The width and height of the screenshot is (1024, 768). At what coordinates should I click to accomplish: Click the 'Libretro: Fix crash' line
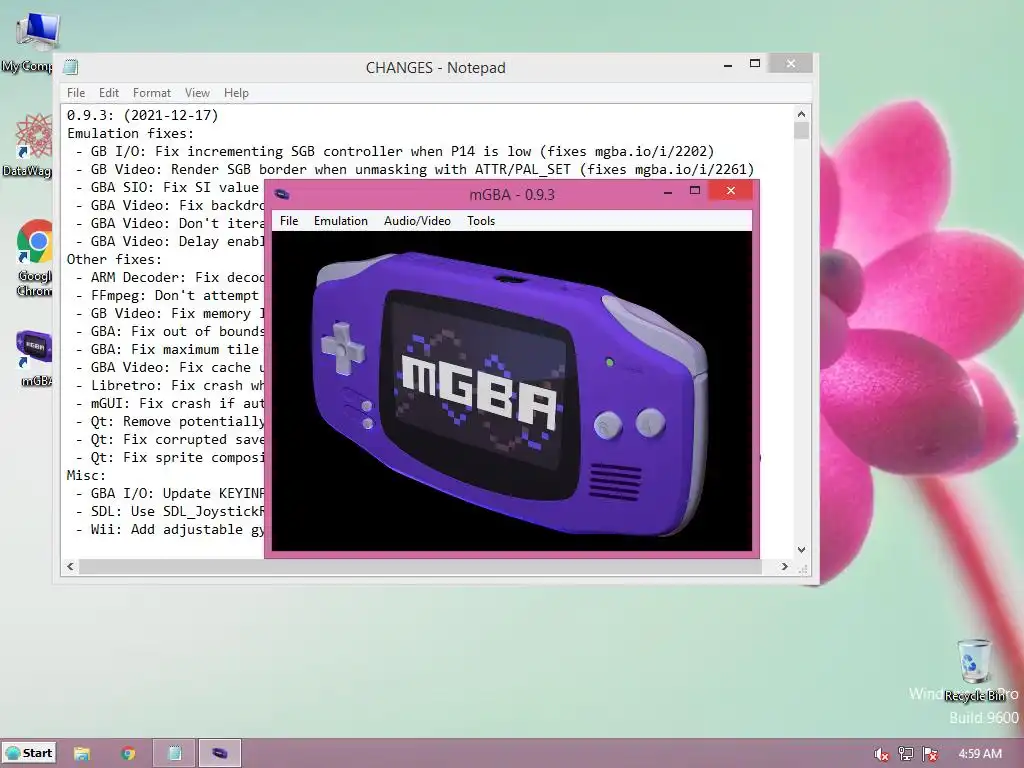[170, 385]
